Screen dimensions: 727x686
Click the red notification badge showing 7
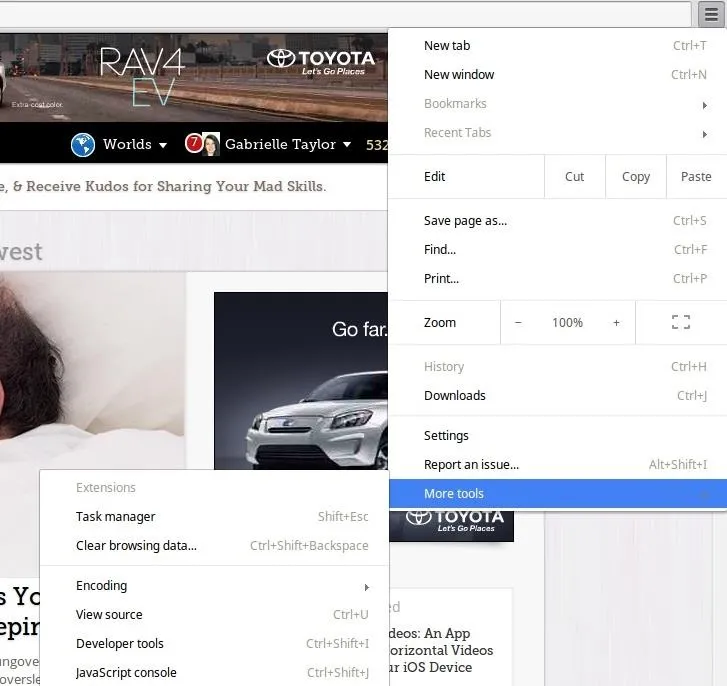pyautogui.click(x=194, y=143)
